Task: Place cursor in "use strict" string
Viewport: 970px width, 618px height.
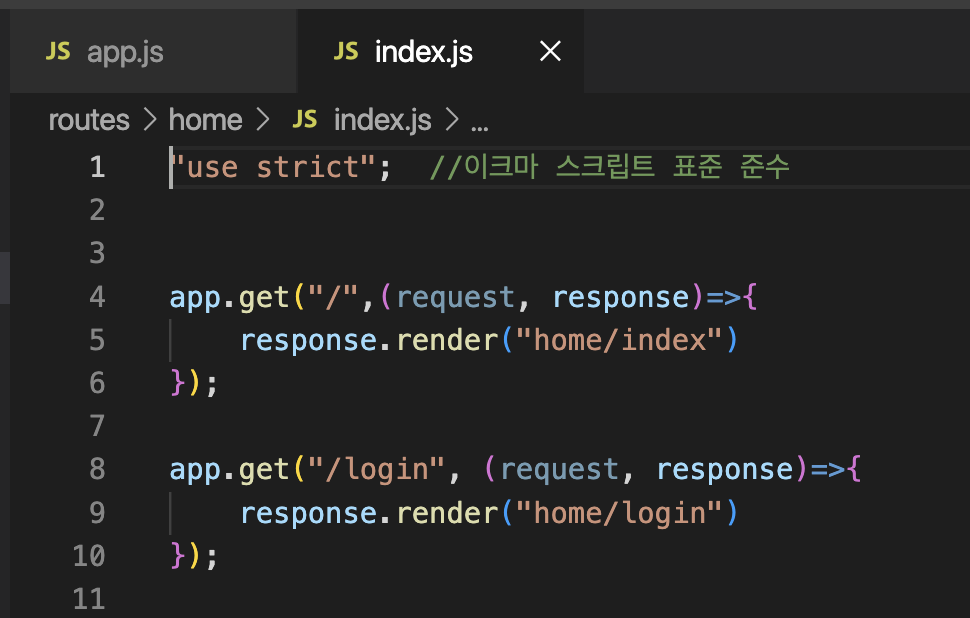Action: (273, 167)
